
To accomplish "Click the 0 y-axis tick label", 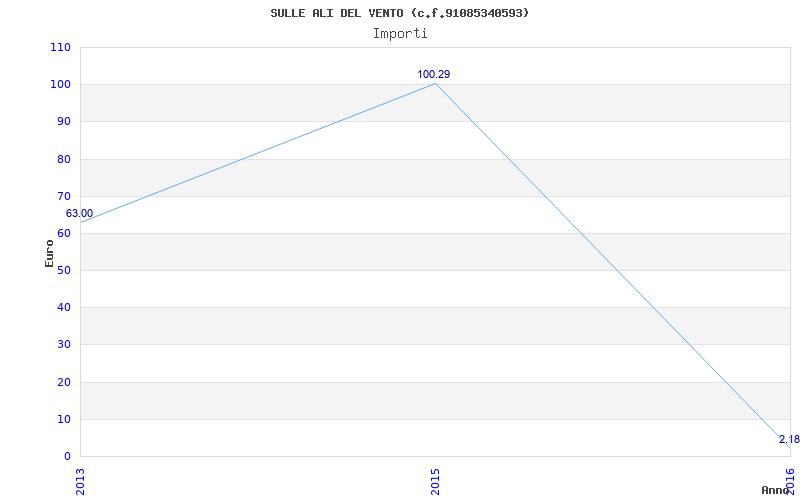I will (x=67, y=456).
